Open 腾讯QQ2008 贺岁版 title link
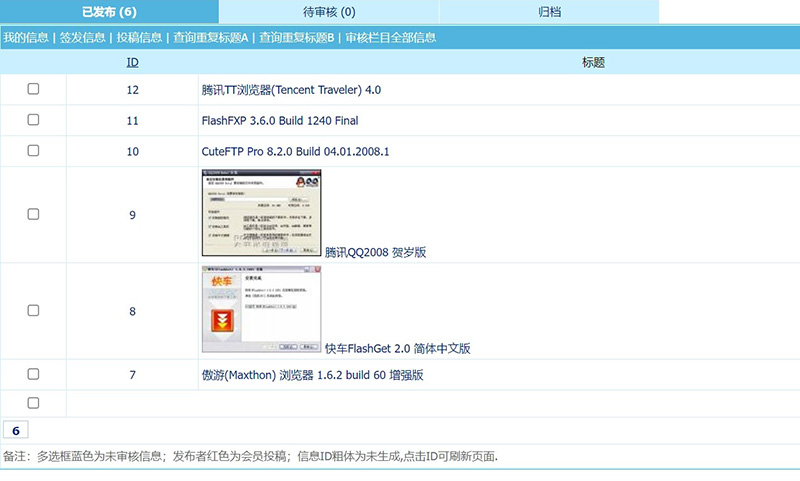 376,252
